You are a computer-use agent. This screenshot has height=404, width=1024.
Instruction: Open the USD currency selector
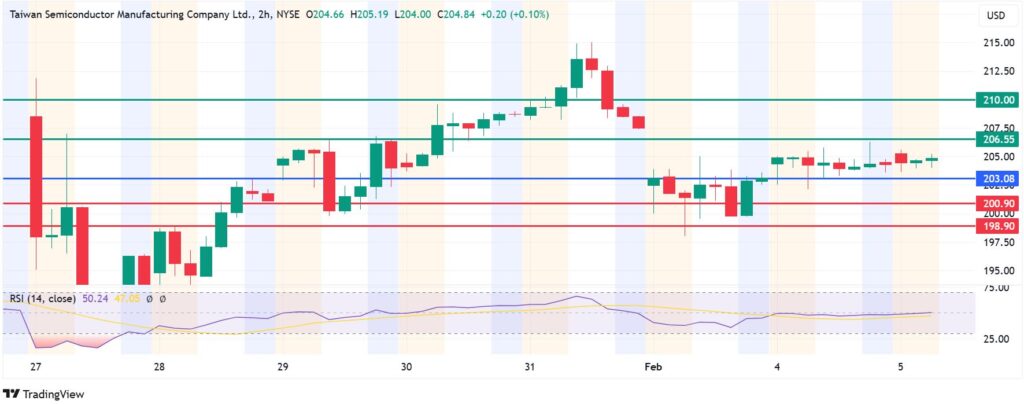(995, 16)
